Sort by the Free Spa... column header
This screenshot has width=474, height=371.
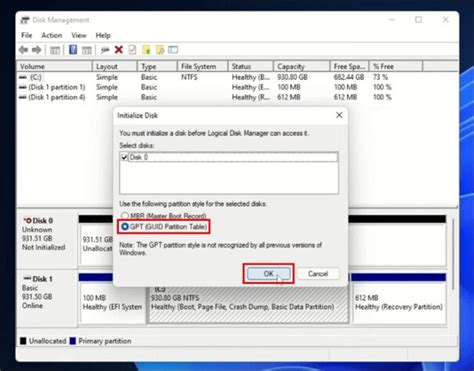[349, 66]
